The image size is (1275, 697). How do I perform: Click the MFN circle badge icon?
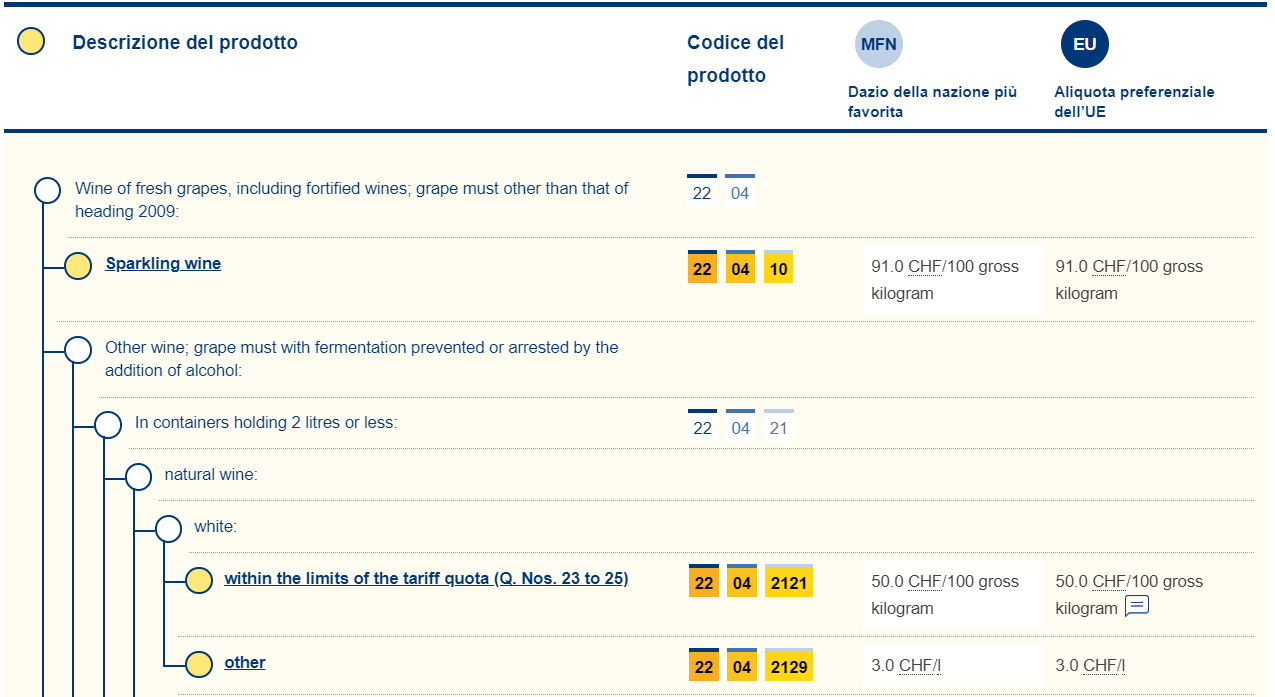click(879, 44)
